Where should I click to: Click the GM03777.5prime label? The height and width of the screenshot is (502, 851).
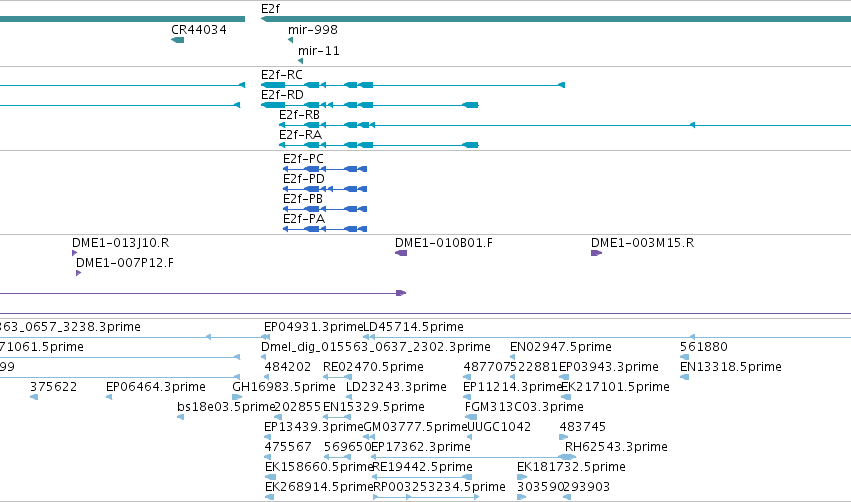coord(415,427)
